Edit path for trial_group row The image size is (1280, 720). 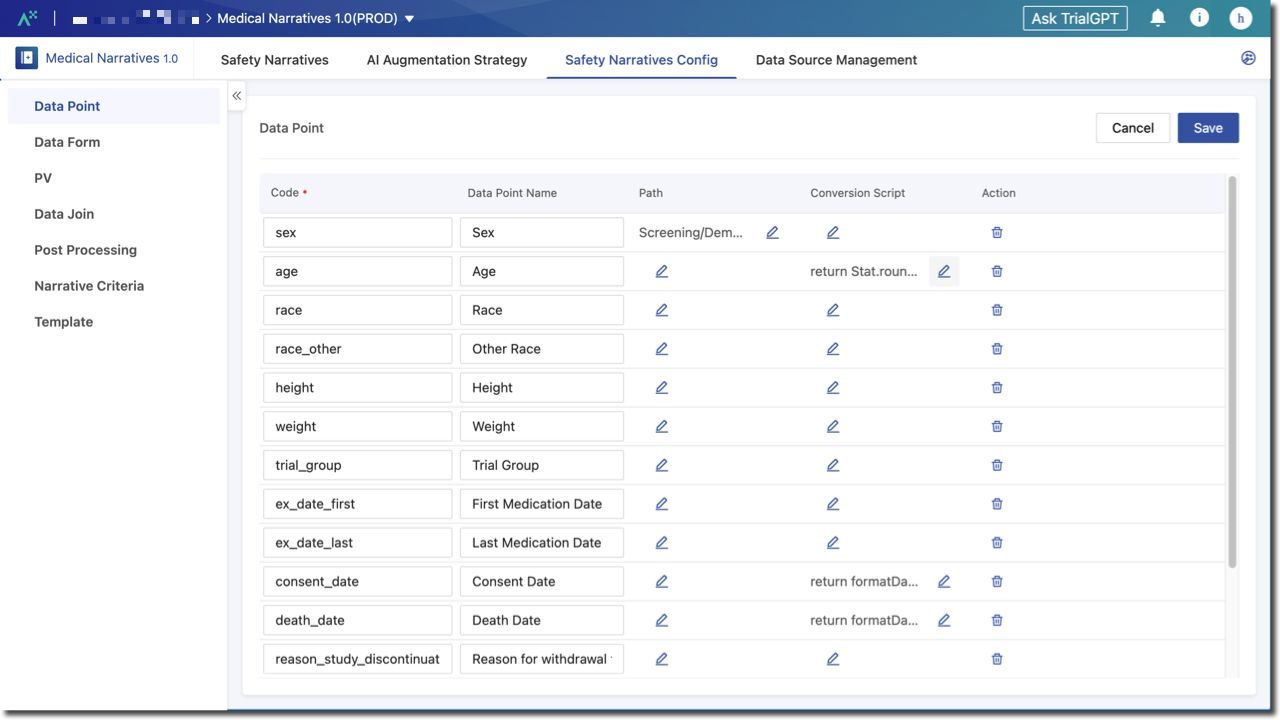tap(662, 466)
